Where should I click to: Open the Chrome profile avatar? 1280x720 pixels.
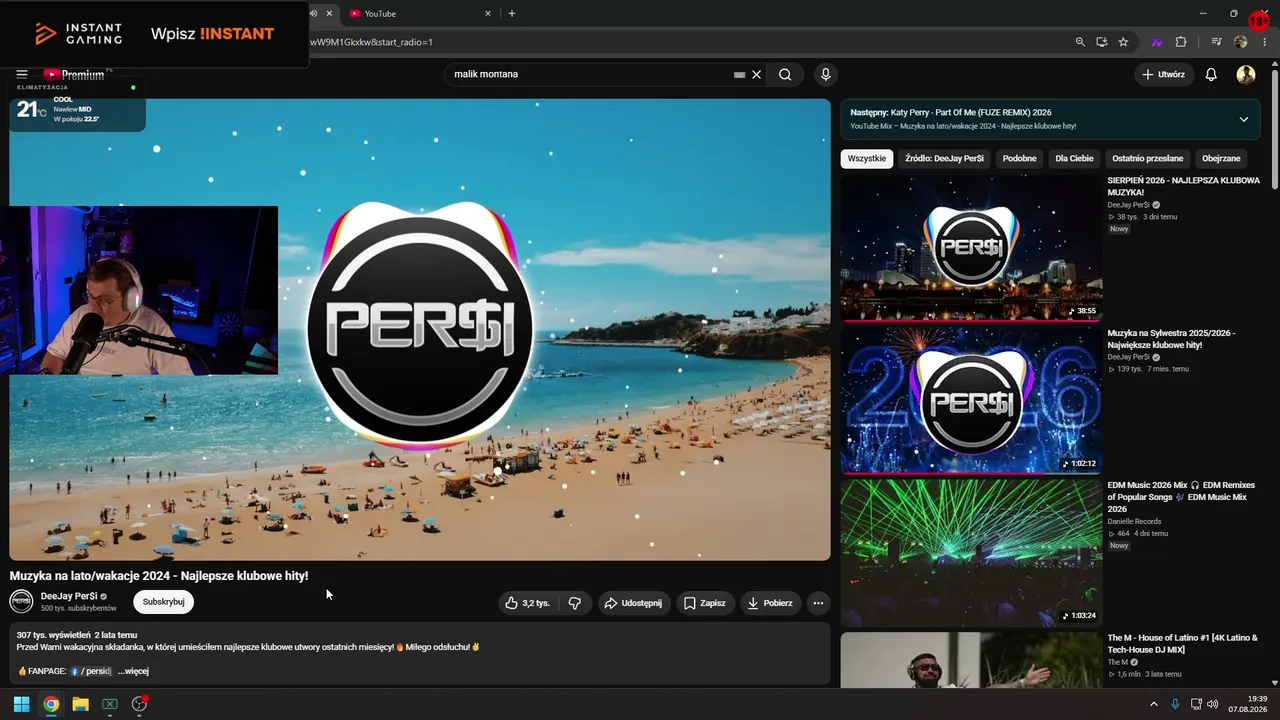(1241, 42)
